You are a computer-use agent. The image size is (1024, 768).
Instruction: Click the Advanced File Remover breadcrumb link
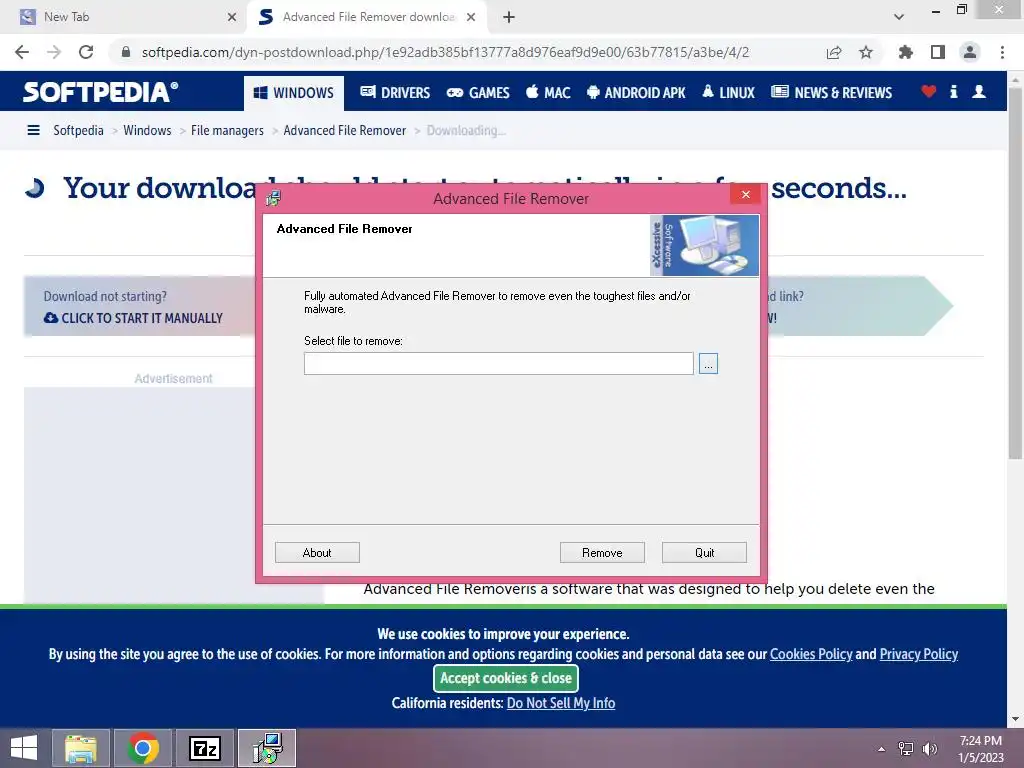[344, 130]
